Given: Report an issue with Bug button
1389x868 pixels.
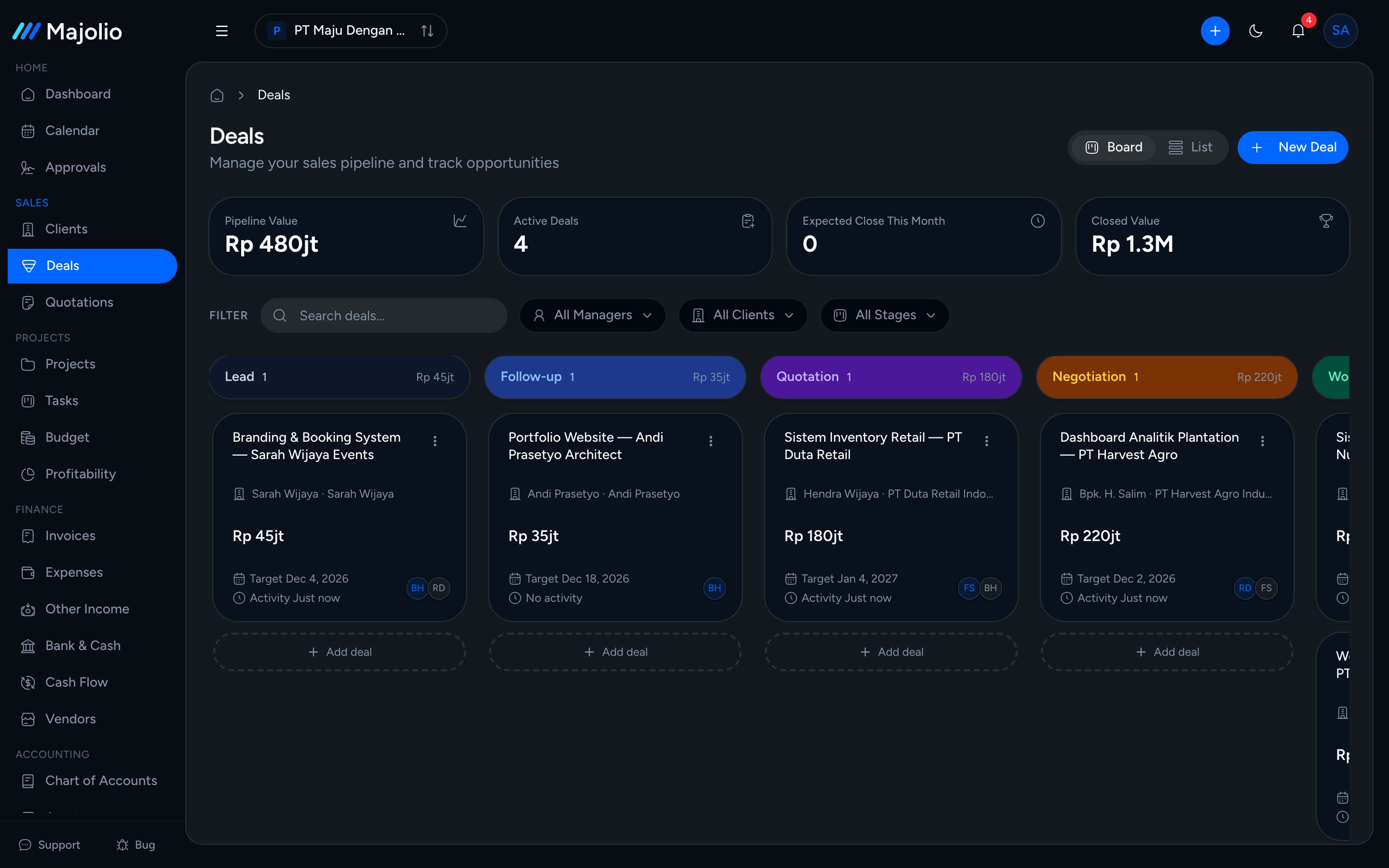Looking at the screenshot, I should pyautogui.click(x=136, y=845).
